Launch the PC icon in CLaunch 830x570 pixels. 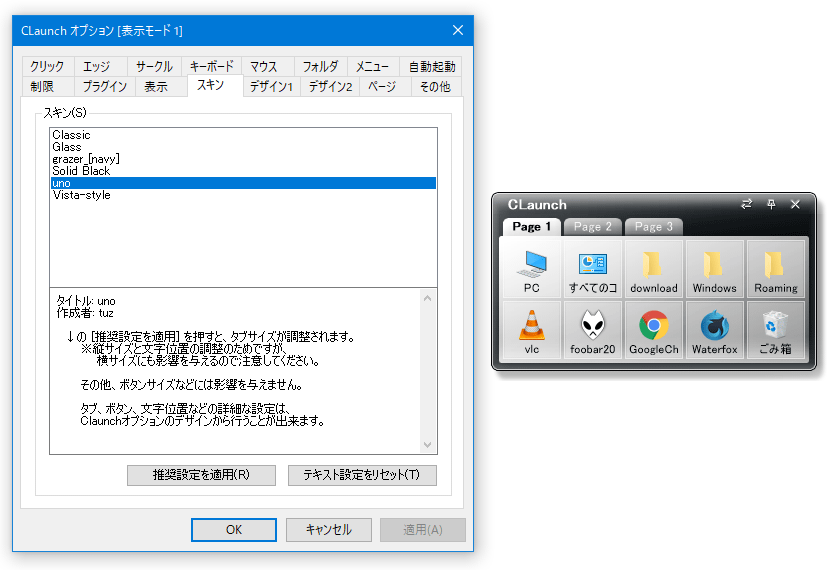coord(531,268)
